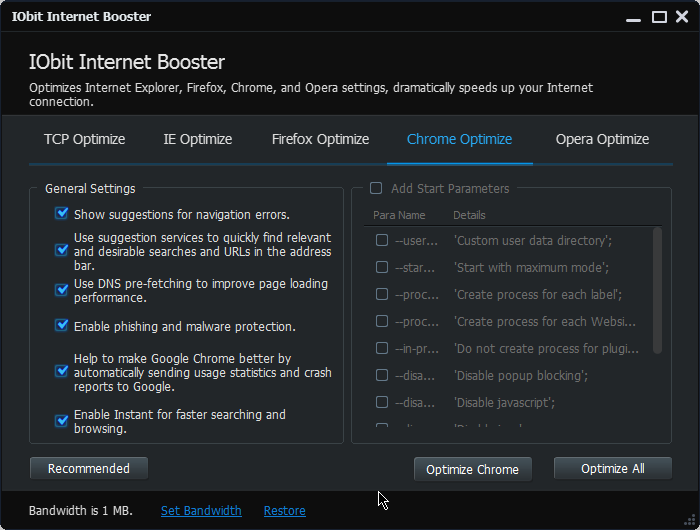Check Do not create process for plugins
The height and width of the screenshot is (530, 700).
click(382, 348)
